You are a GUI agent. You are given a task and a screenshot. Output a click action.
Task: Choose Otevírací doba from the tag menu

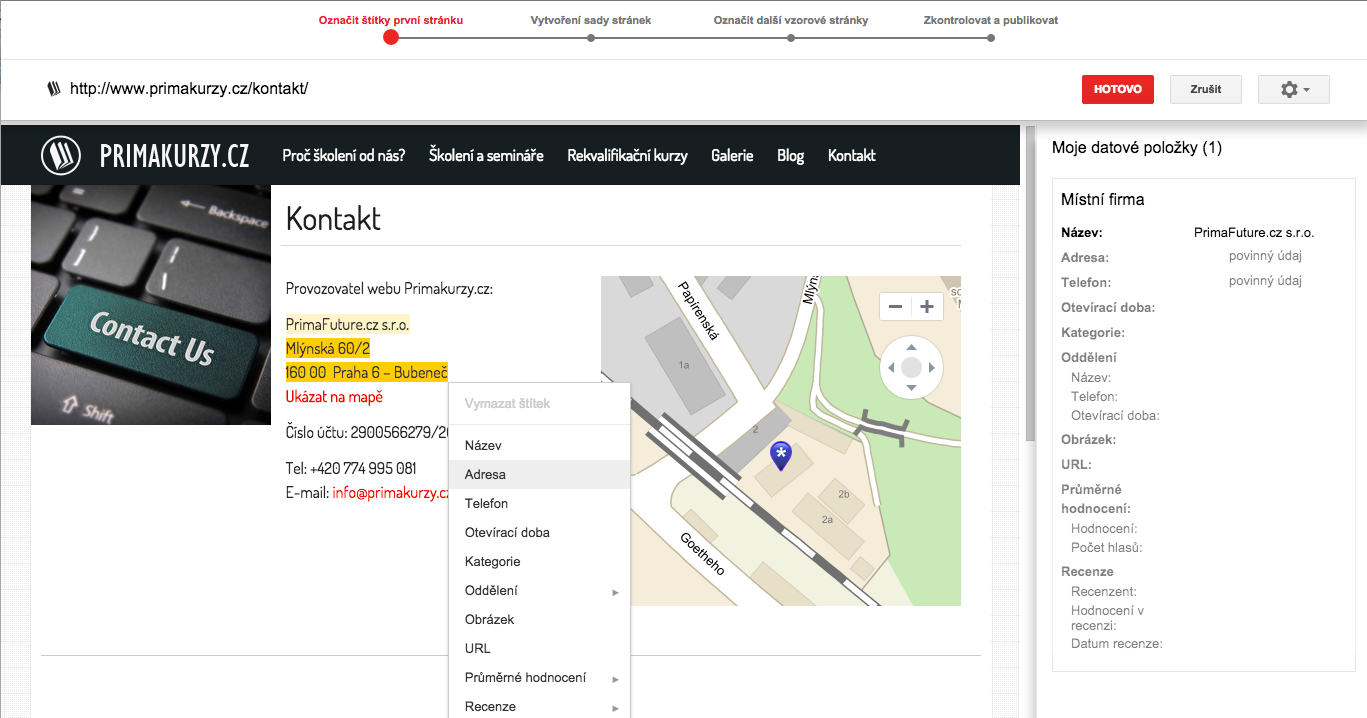[540, 533]
